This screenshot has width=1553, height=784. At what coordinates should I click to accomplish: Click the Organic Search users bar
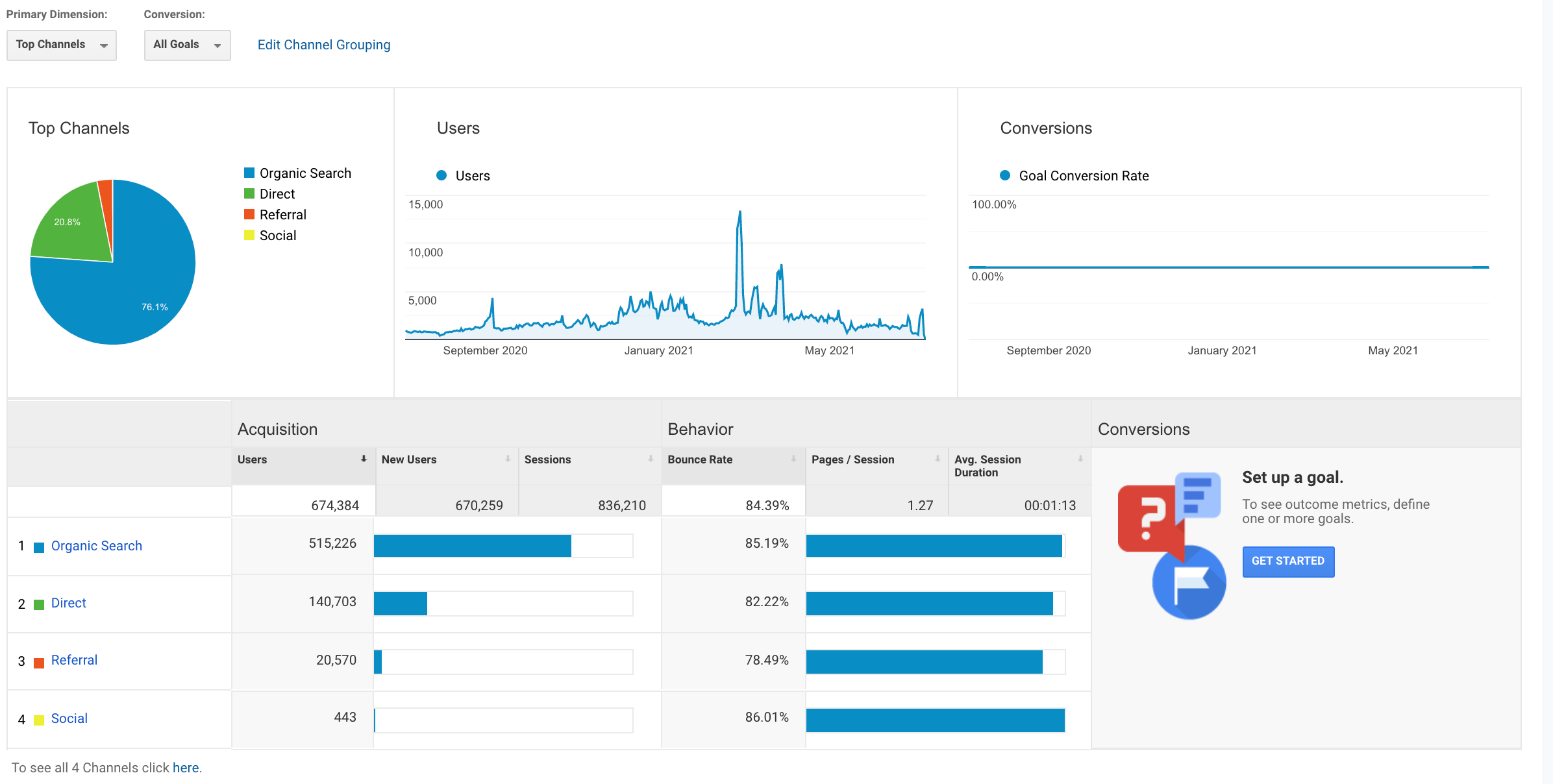[x=473, y=546]
